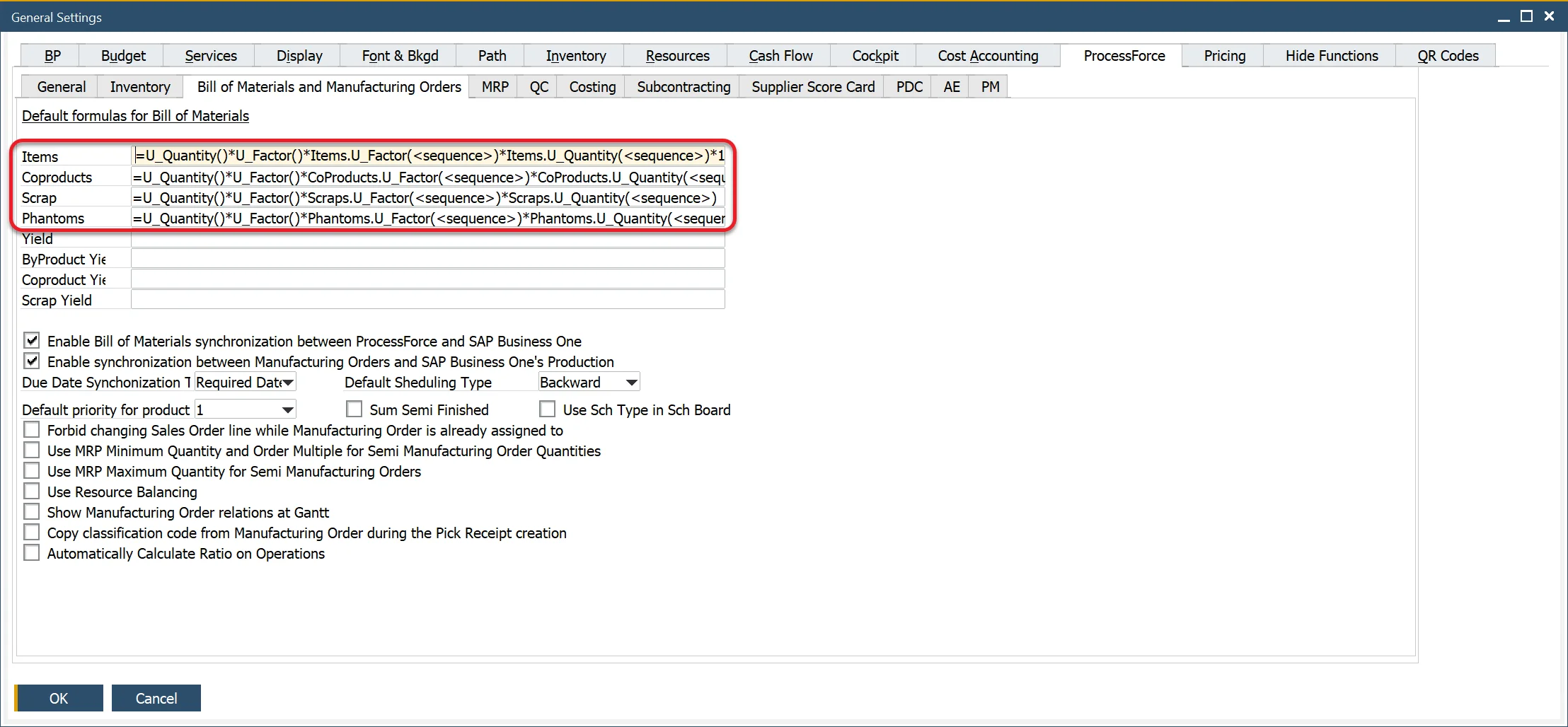Enable the Sum Semi Finished checkbox

354,409
